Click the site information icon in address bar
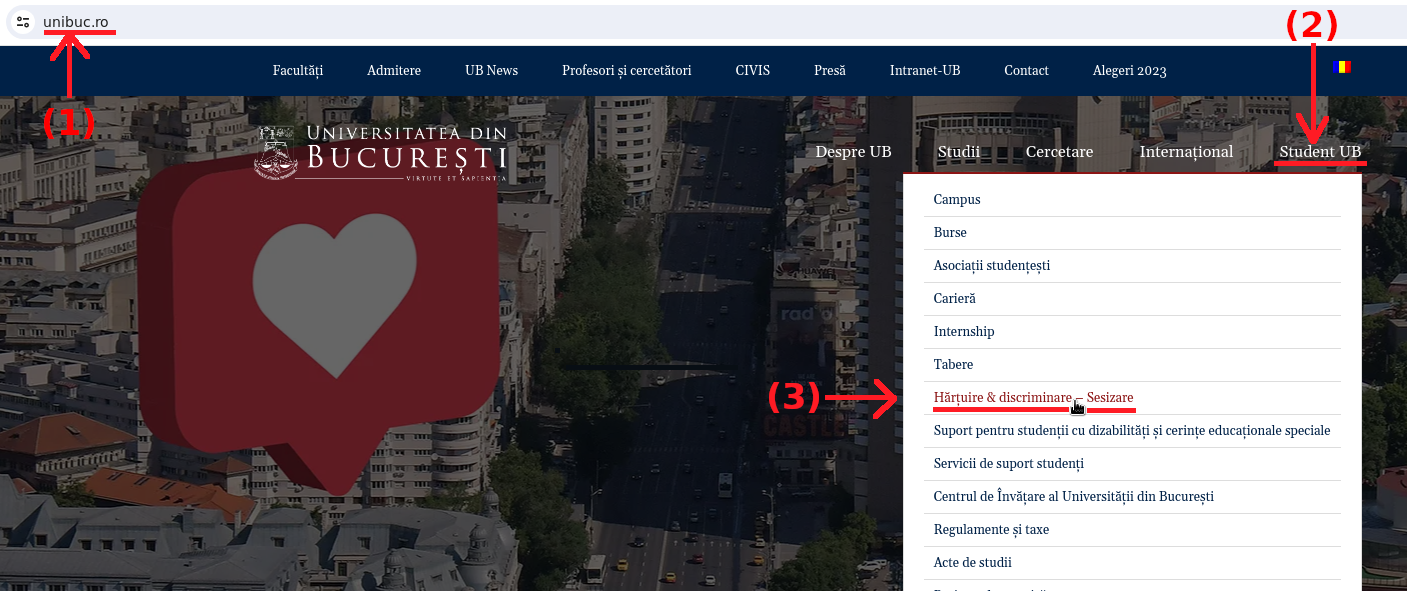1407x591 pixels. pyautogui.click(x=23, y=22)
